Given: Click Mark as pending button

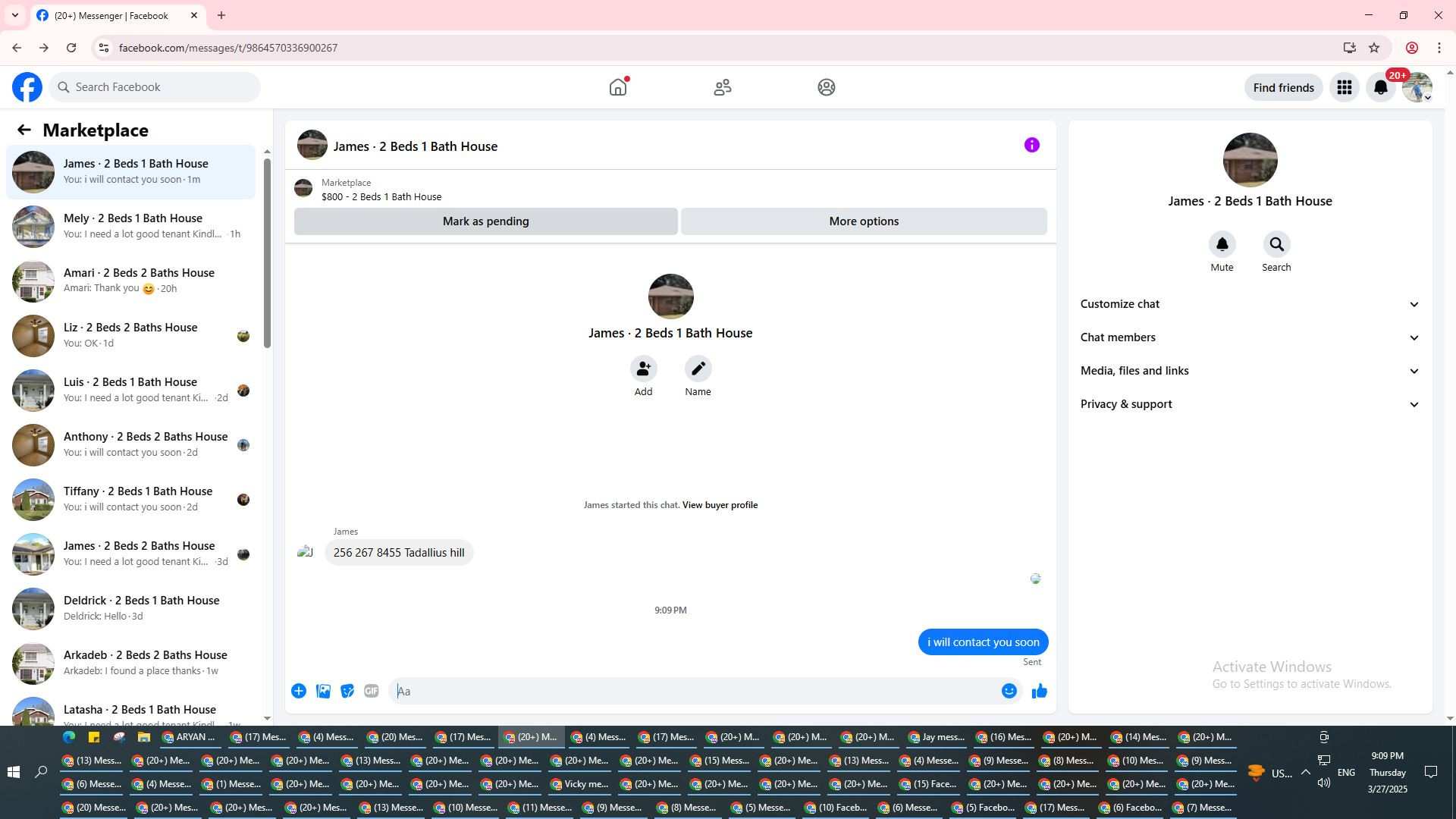Looking at the screenshot, I should click(x=485, y=221).
